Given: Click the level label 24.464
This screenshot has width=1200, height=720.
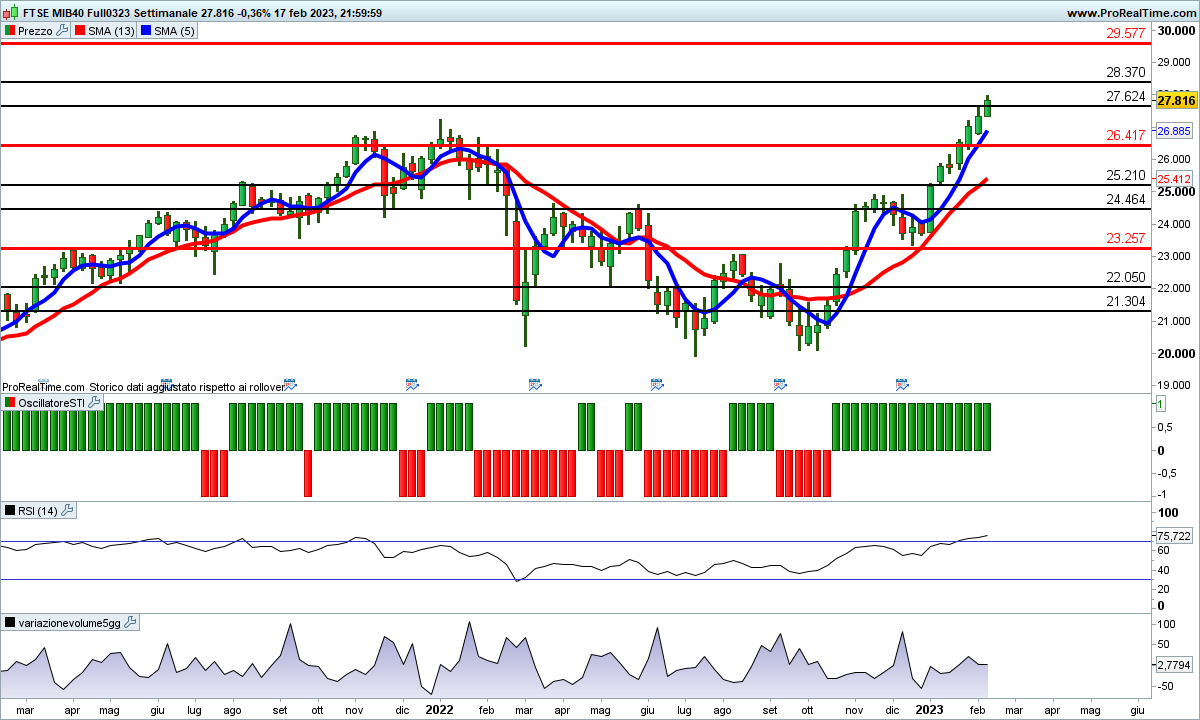Looking at the screenshot, I should [1126, 199].
